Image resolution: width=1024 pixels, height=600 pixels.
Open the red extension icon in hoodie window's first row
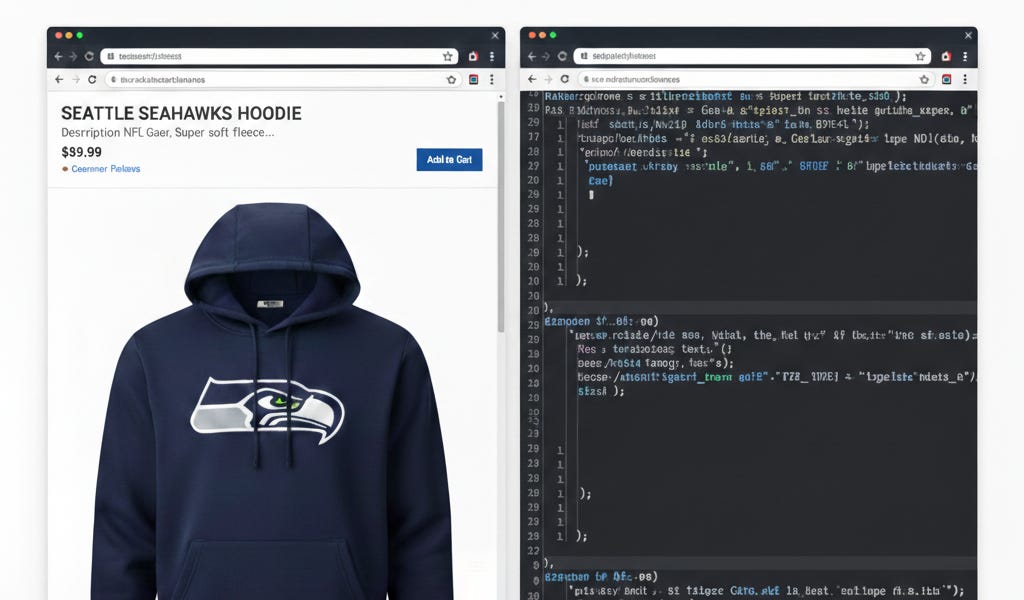click(x=473, y=56)
